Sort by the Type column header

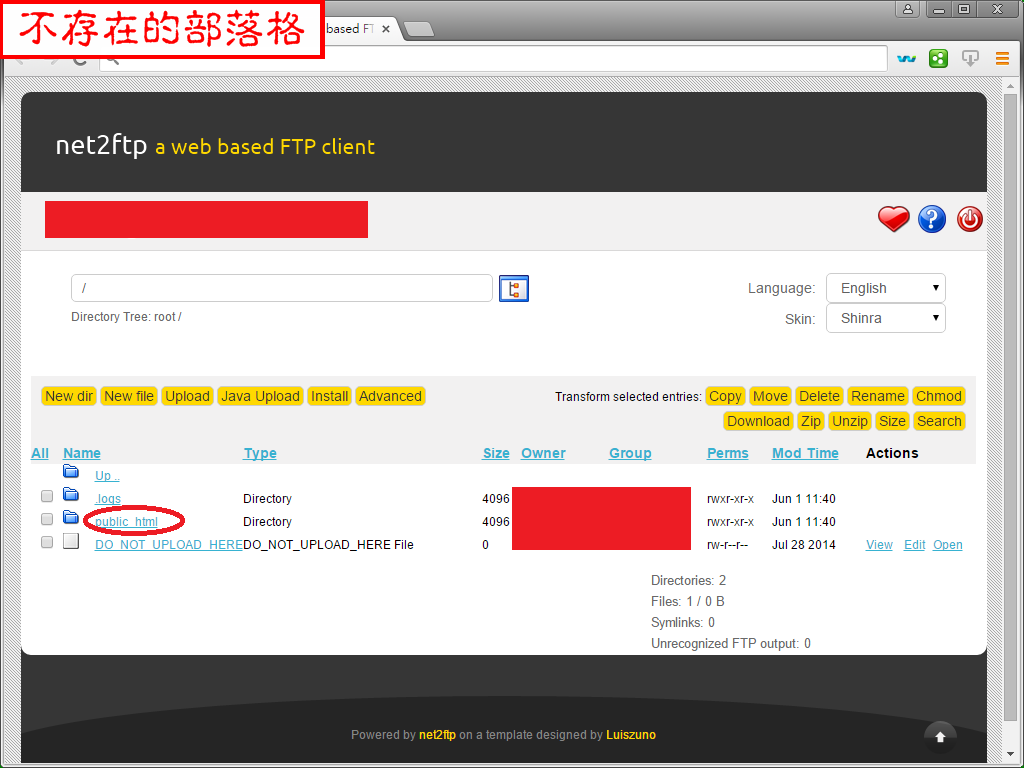click(260, 453)
